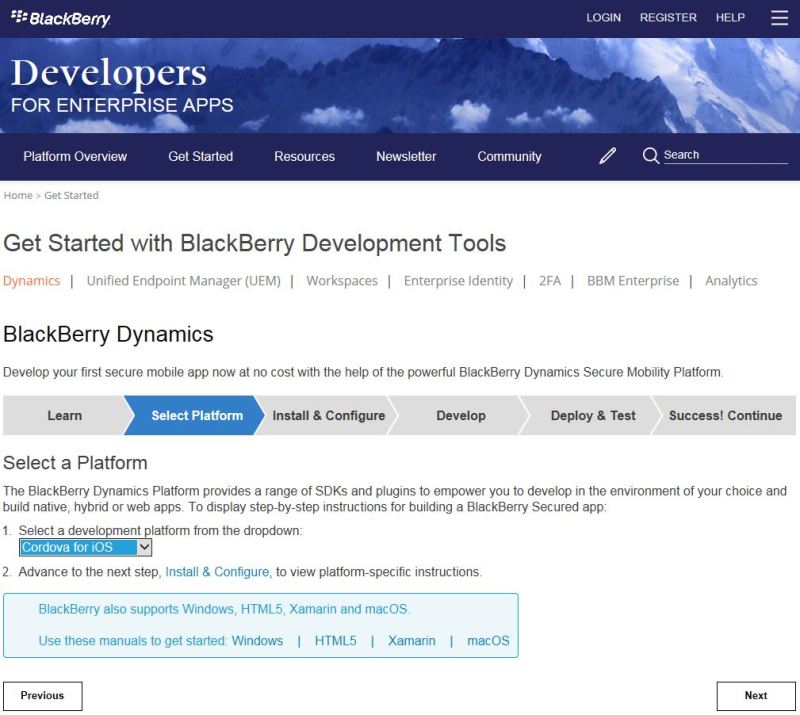This screenshot has width=800, height=715.
Task: Switch to Unified Endpoint Manager (UEM) tab
Action: click(184, 281)
